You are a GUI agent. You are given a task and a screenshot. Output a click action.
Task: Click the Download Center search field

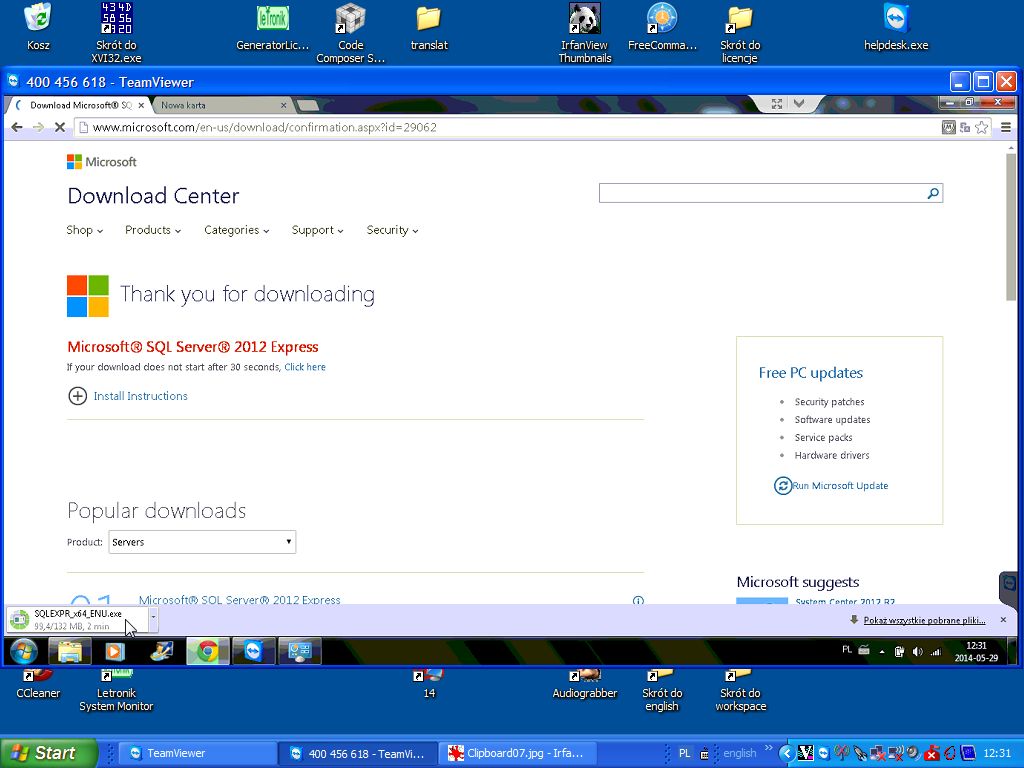pos(760,194)
